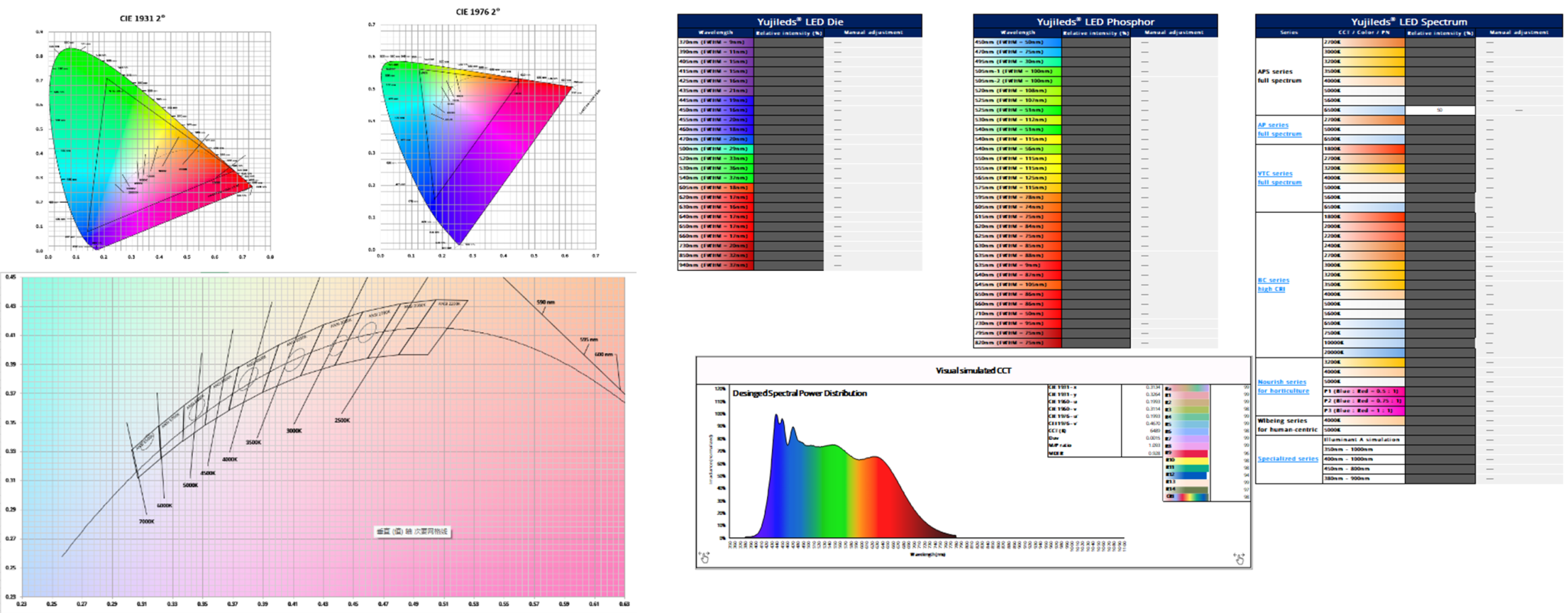Select the Illuminant A simulation cell
Screen dimensions: 1568x613
tap(1363, 439)
